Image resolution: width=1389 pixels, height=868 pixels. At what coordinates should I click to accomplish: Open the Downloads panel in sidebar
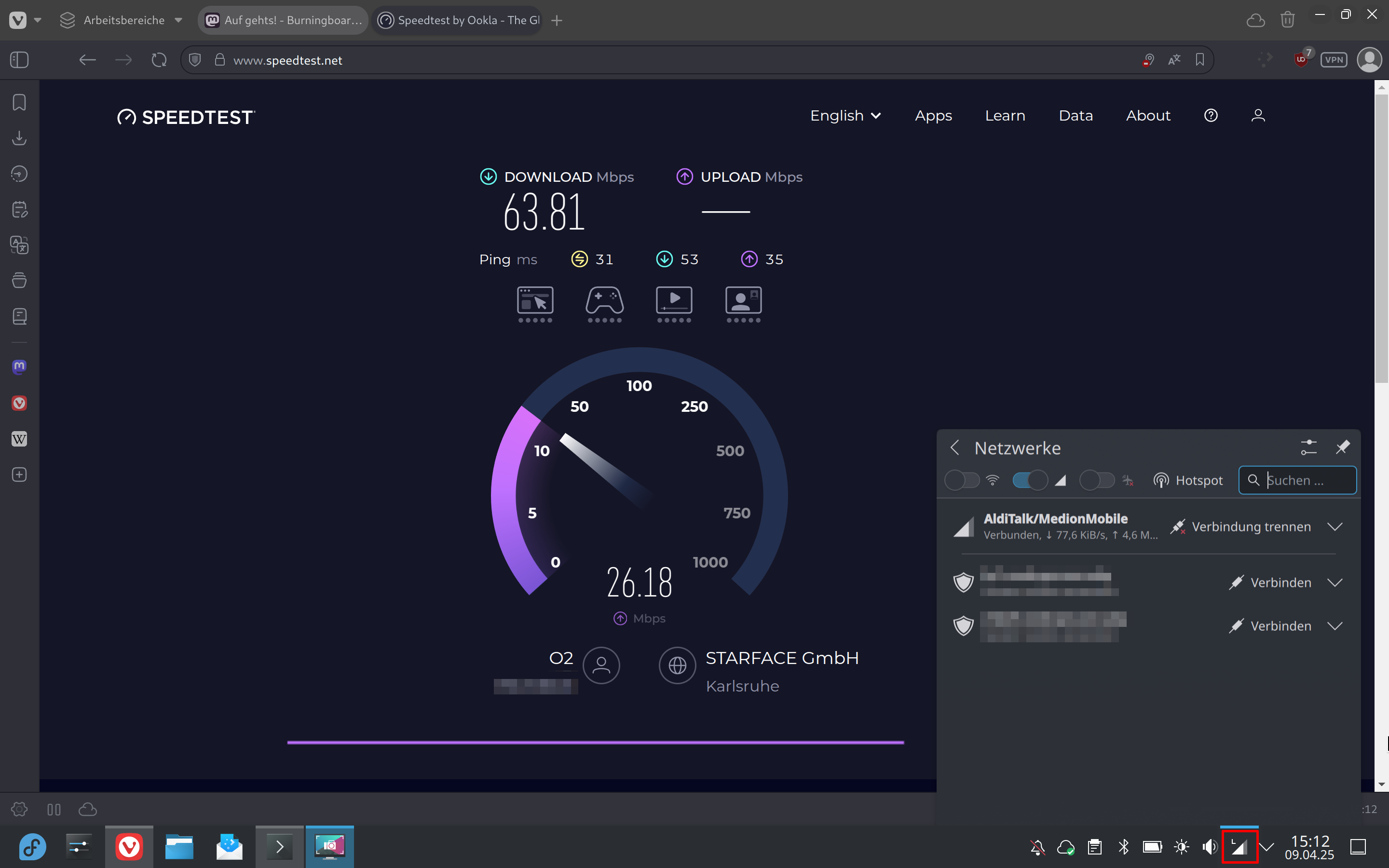pyautogui.click(x=19, y=138)
